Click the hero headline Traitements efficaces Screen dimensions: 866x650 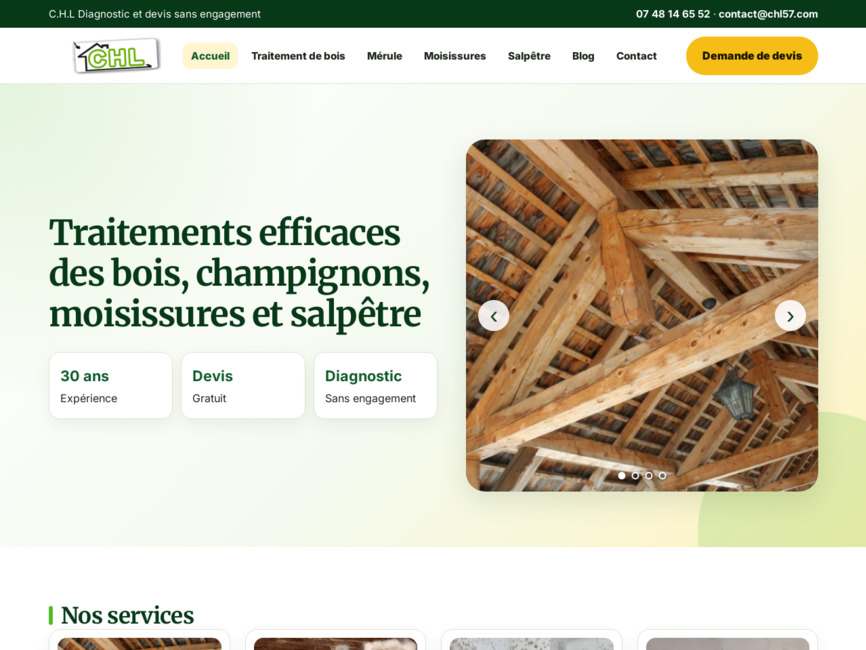tap(240, 273)
